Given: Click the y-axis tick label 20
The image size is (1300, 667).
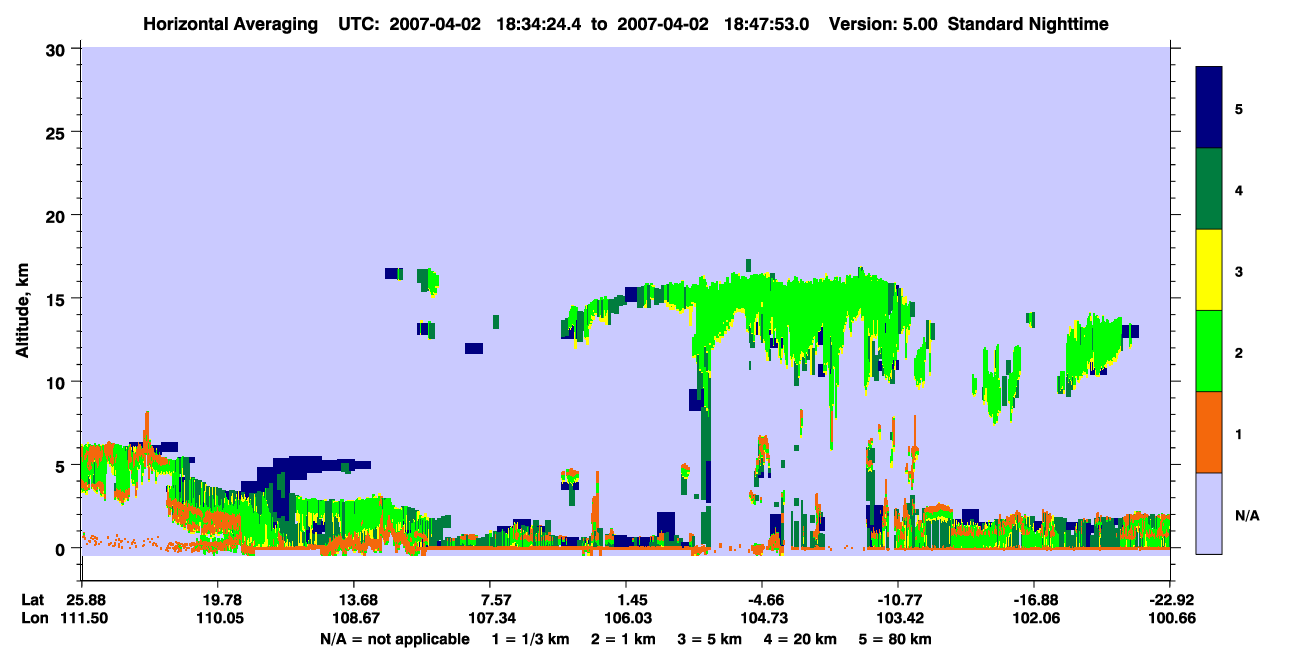Looking at the screenshot, I should 57,215.
